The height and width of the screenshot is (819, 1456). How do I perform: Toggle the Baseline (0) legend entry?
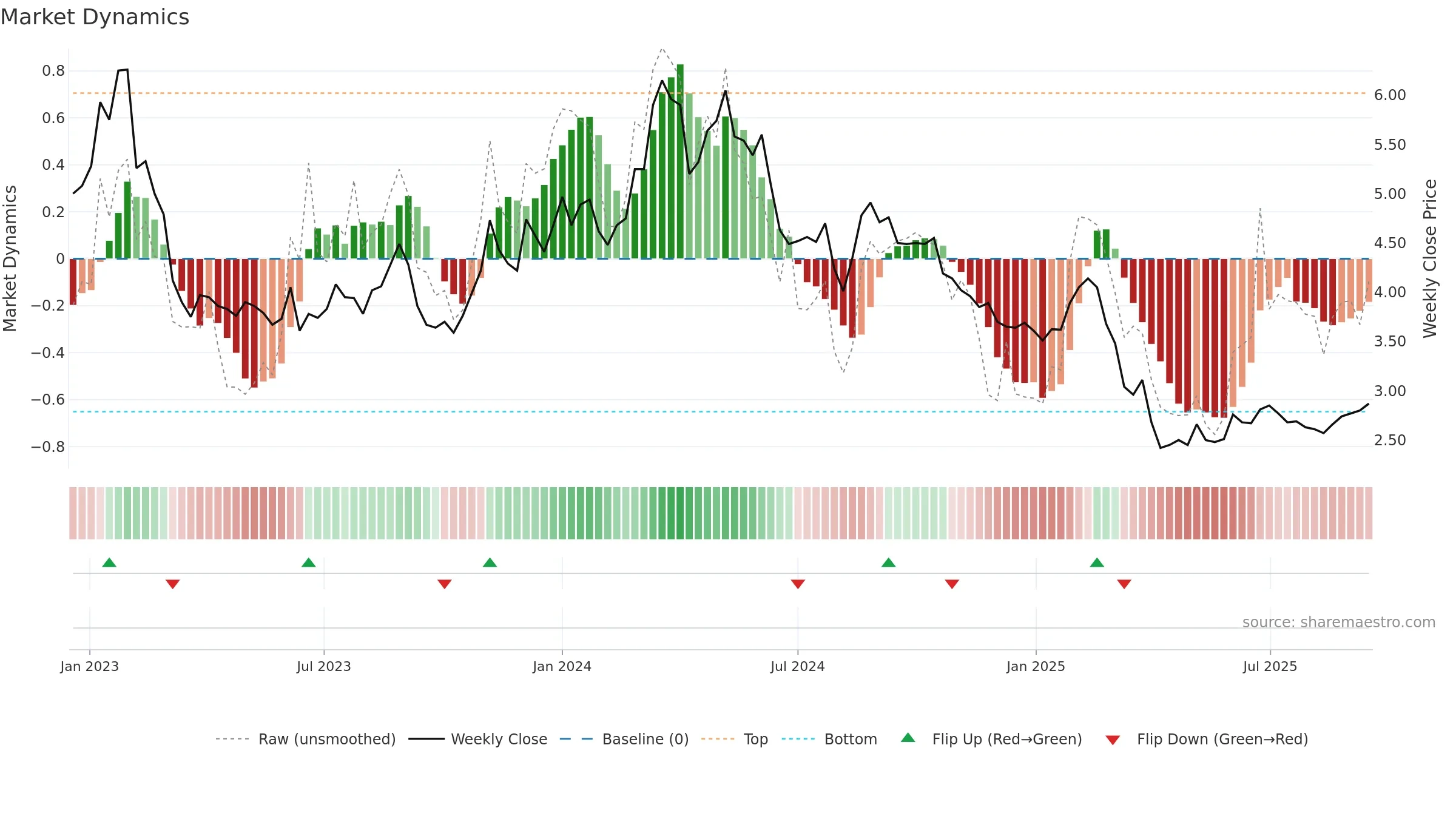click(x=624, y=739)
